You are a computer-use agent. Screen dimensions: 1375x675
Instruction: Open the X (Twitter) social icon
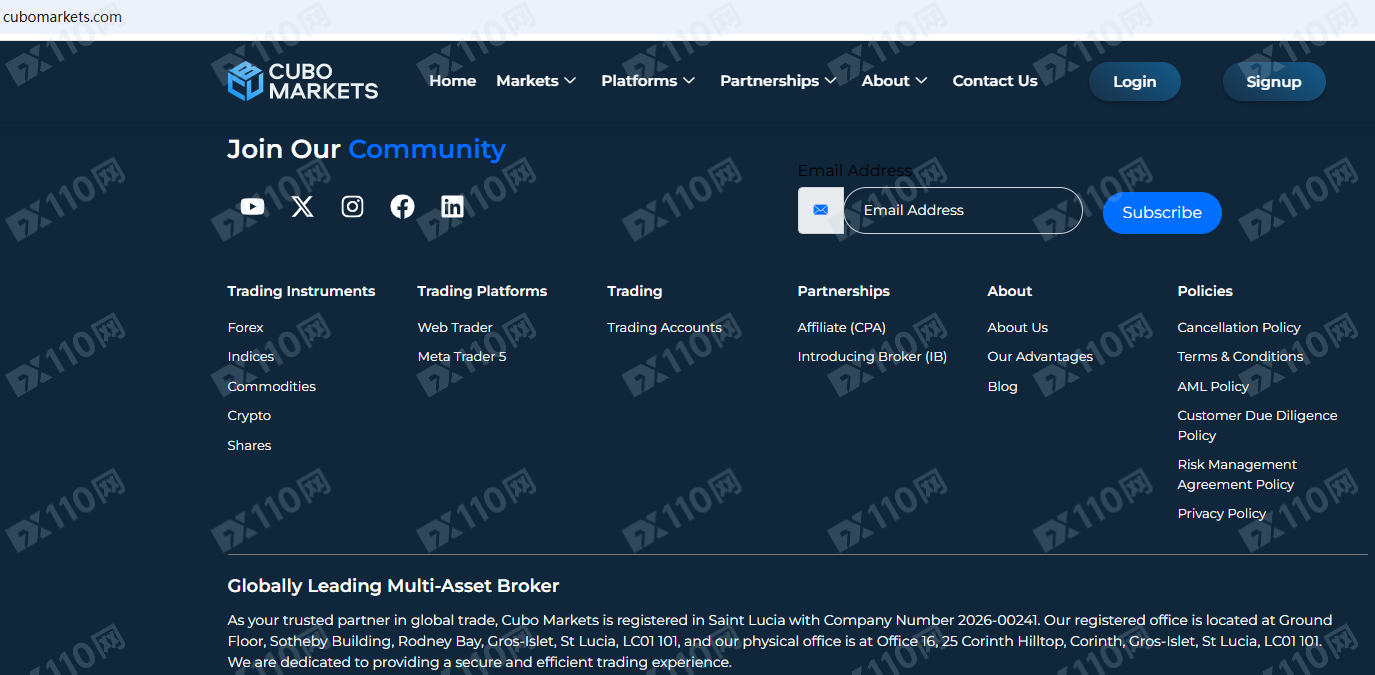coord(302,207)
